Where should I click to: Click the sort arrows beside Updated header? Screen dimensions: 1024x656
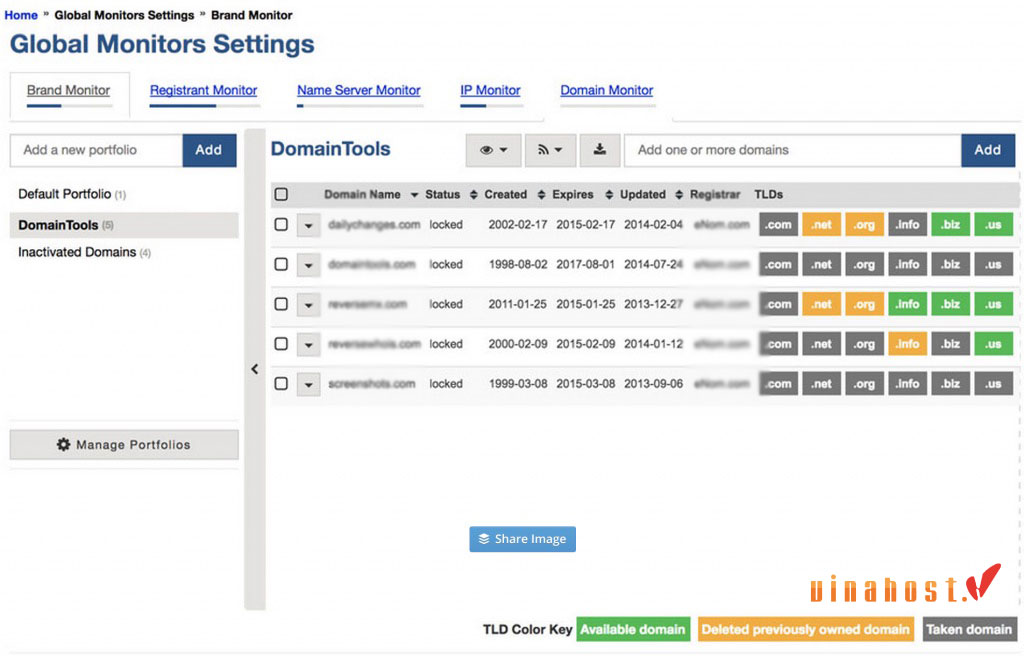point(679,195)
